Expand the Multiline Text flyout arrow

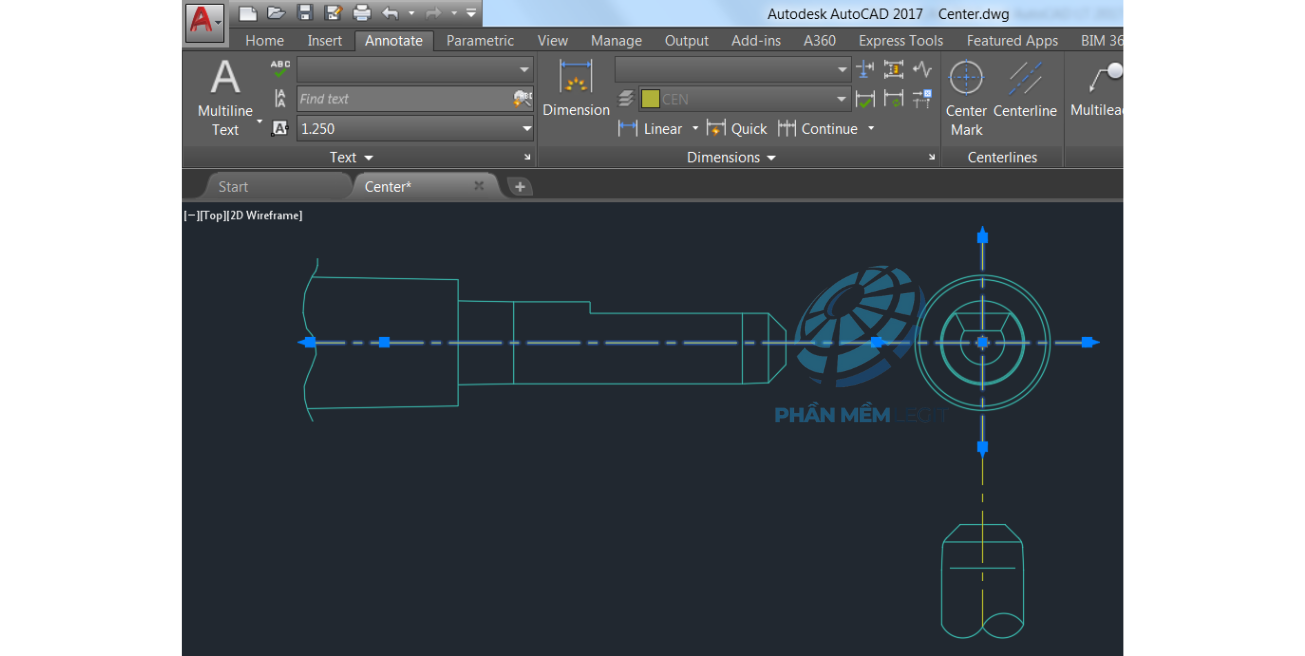click(x=260, y=121)
